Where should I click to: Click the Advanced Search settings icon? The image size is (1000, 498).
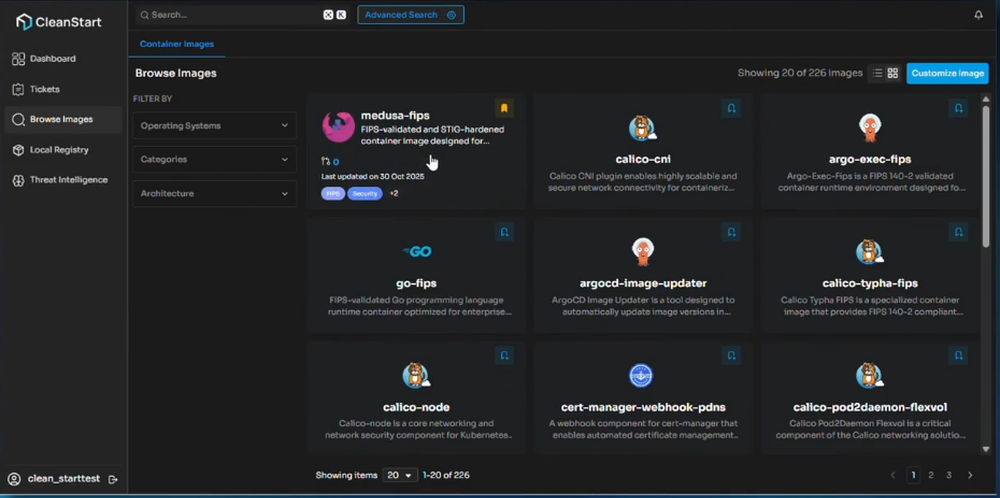[x=452, y=15]
